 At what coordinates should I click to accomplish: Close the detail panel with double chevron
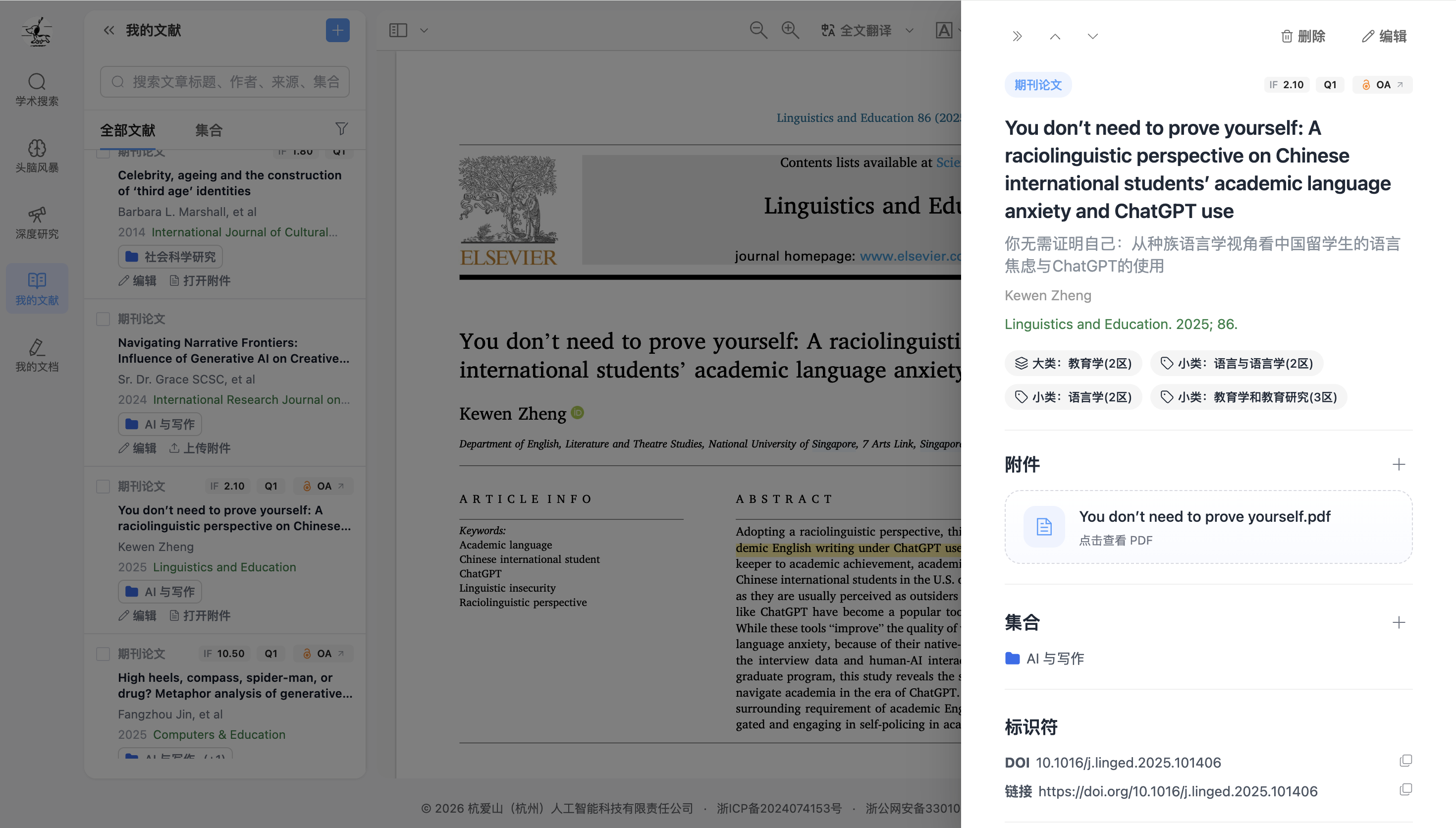1017,36
